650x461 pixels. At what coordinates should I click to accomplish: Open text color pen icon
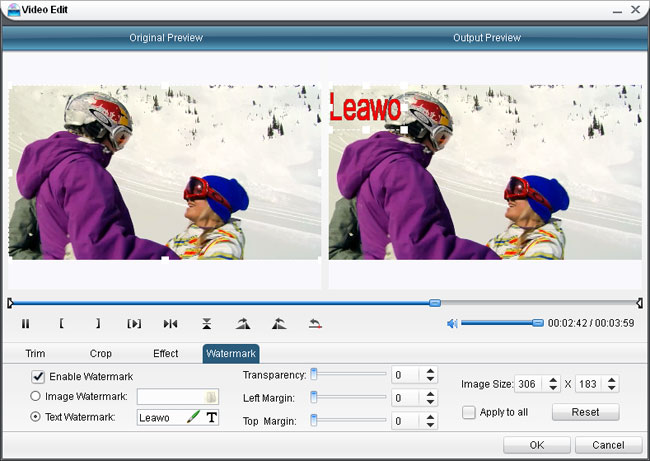click(193, 417)
